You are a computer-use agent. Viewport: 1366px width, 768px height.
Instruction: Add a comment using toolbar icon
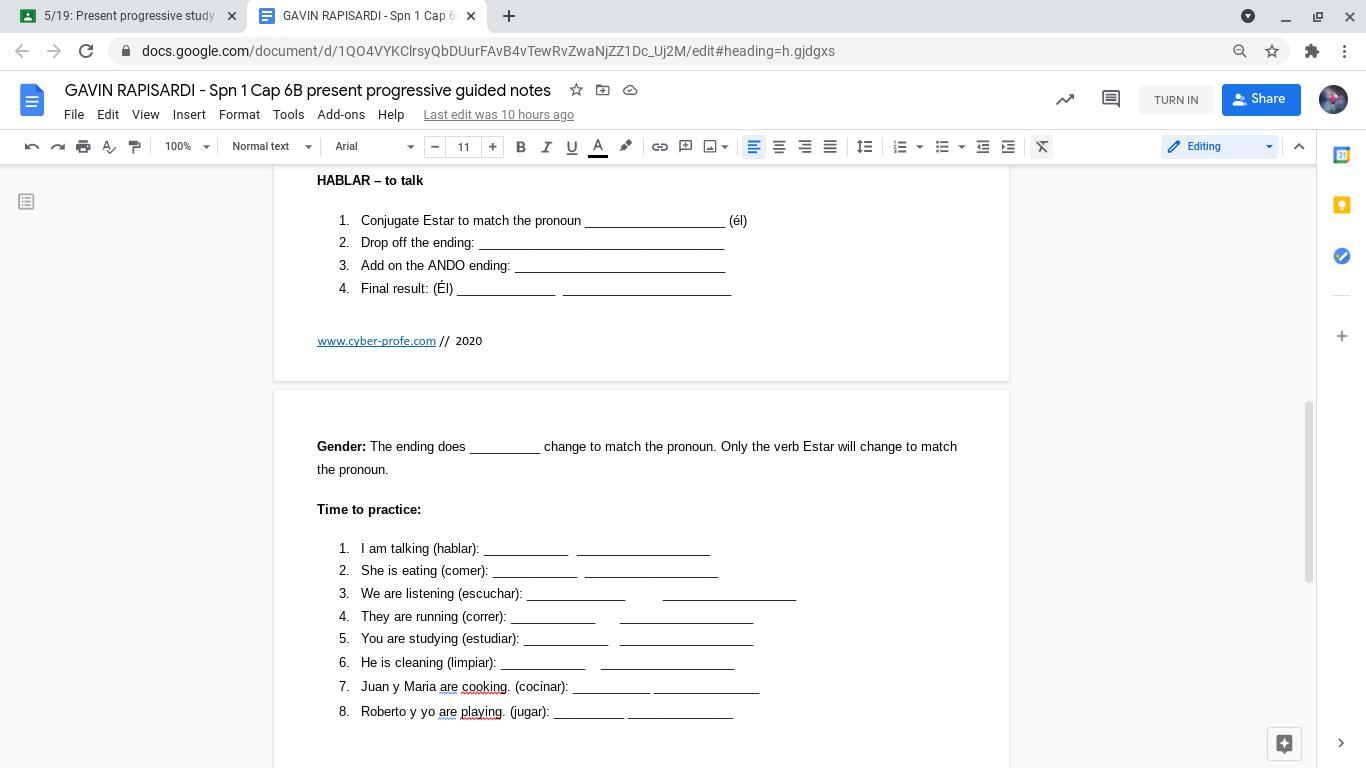(x=686, y=147)
